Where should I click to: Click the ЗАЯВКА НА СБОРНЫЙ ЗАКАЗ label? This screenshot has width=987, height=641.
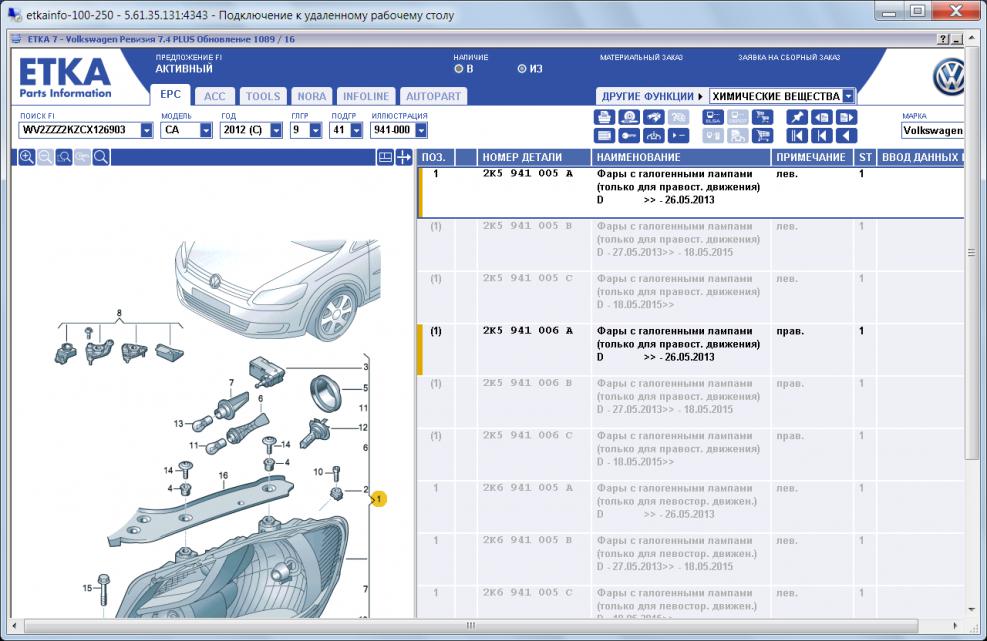[x=789, y=57]
